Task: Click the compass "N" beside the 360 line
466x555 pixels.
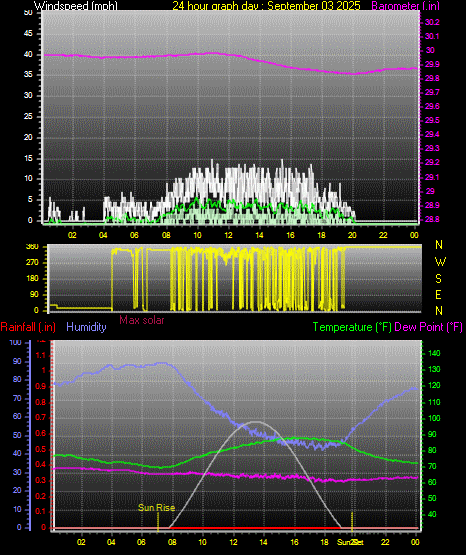Action: pos(439,245)
